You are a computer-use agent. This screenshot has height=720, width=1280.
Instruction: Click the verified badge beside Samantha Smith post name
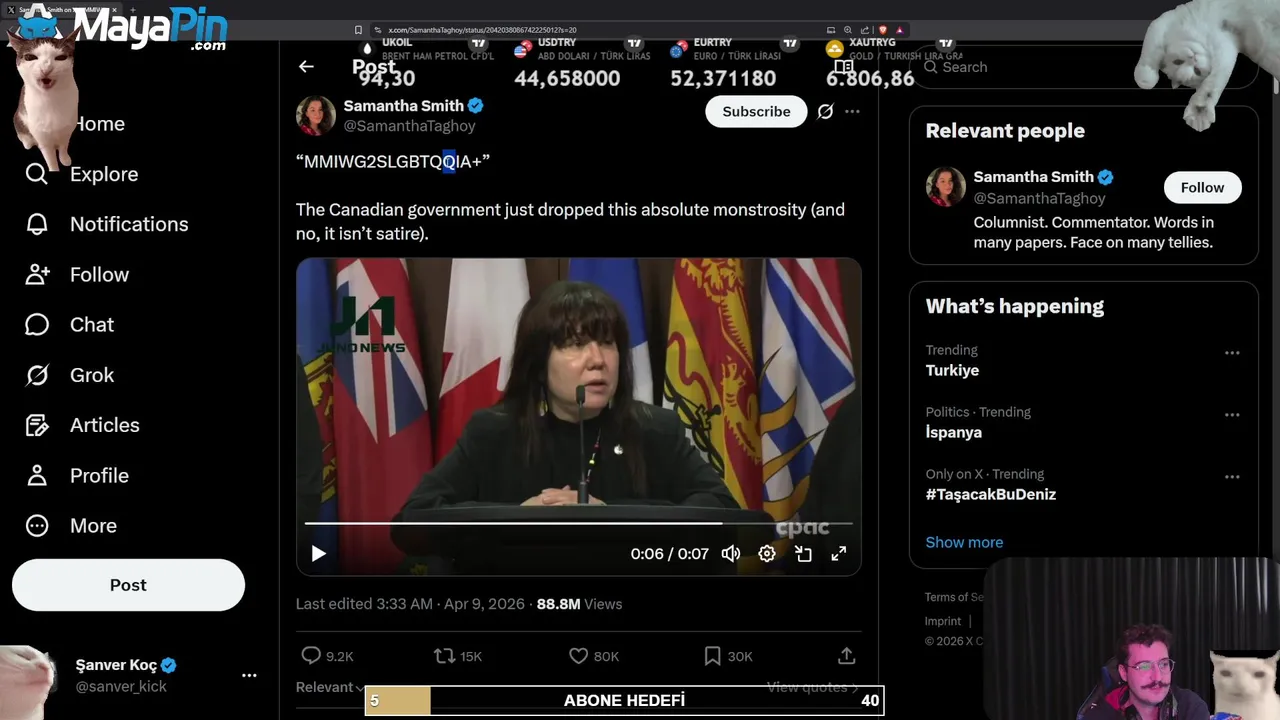tap(476, 105)
